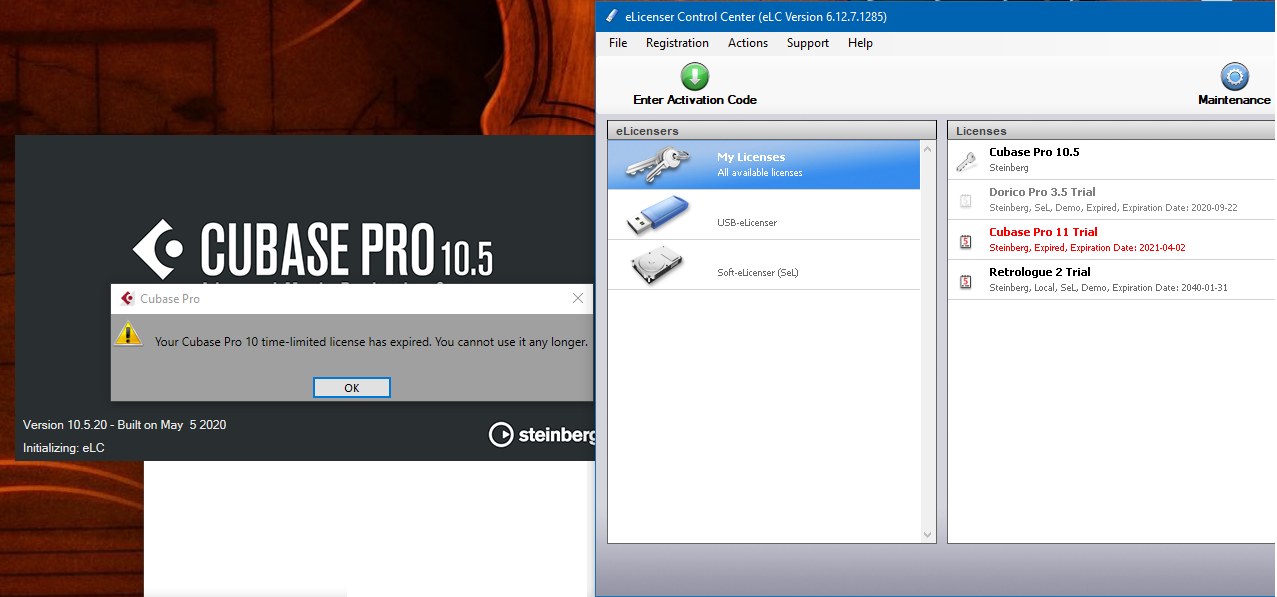Select the My Licenses entry
This screenshot has height=597, width=1277.
pos(764,164)
